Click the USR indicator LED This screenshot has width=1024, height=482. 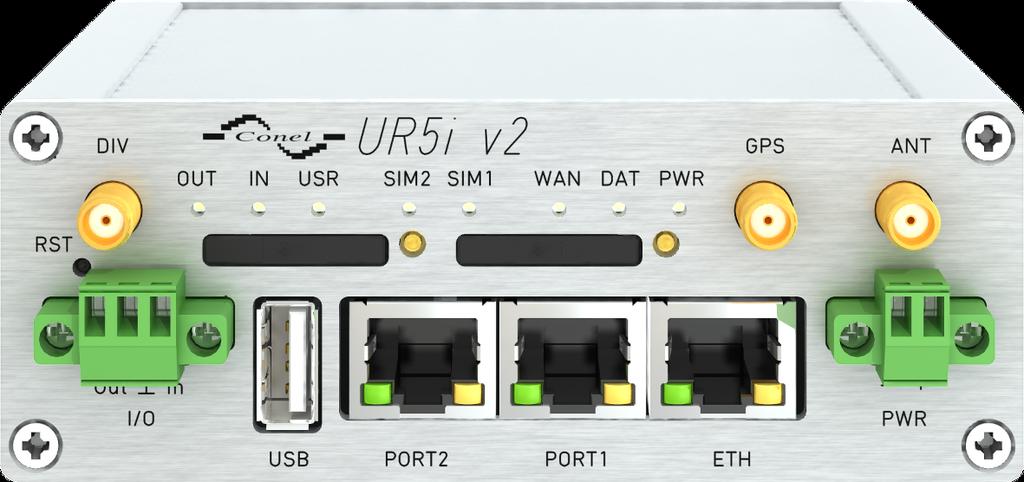319,209
